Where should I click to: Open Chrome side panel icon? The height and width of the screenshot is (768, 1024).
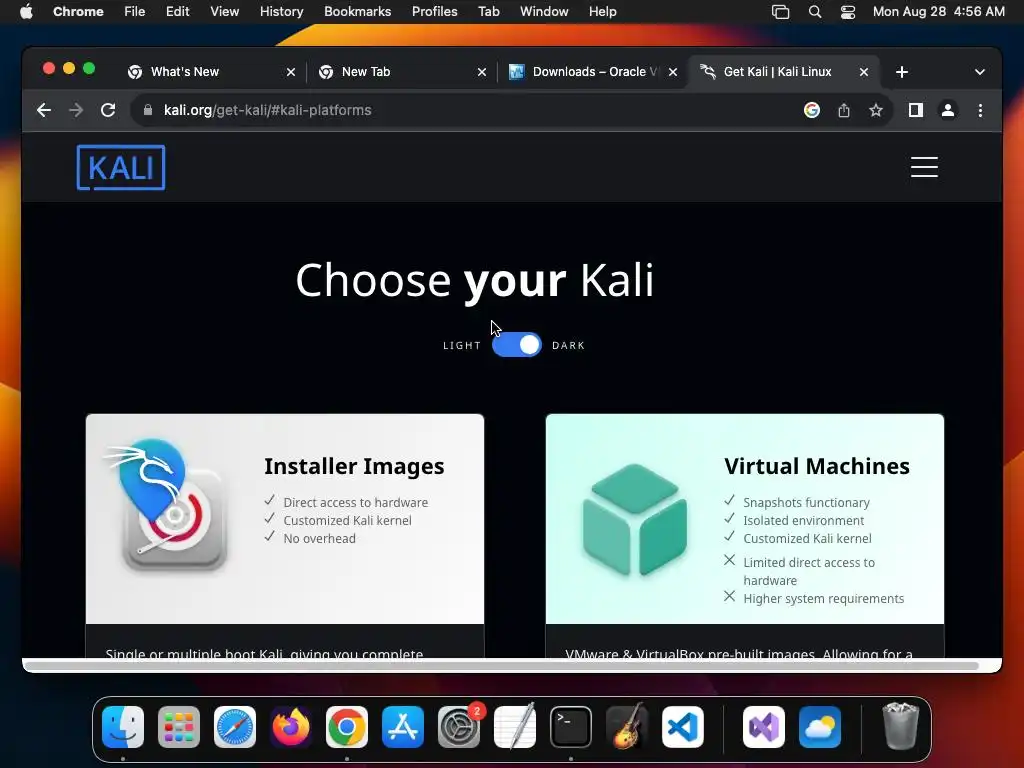click(916, 110)
